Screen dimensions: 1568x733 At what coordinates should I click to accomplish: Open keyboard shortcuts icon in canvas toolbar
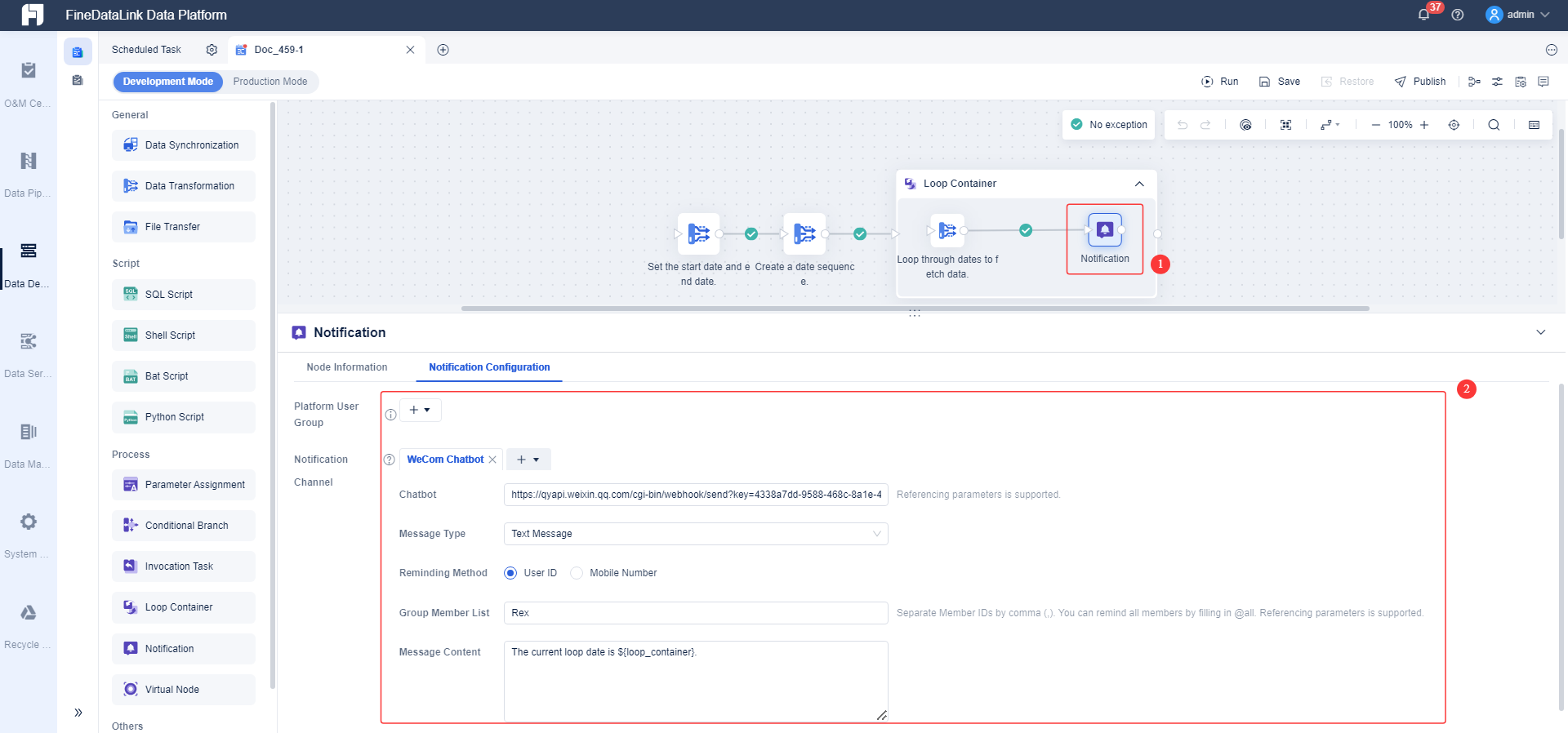1534,125
